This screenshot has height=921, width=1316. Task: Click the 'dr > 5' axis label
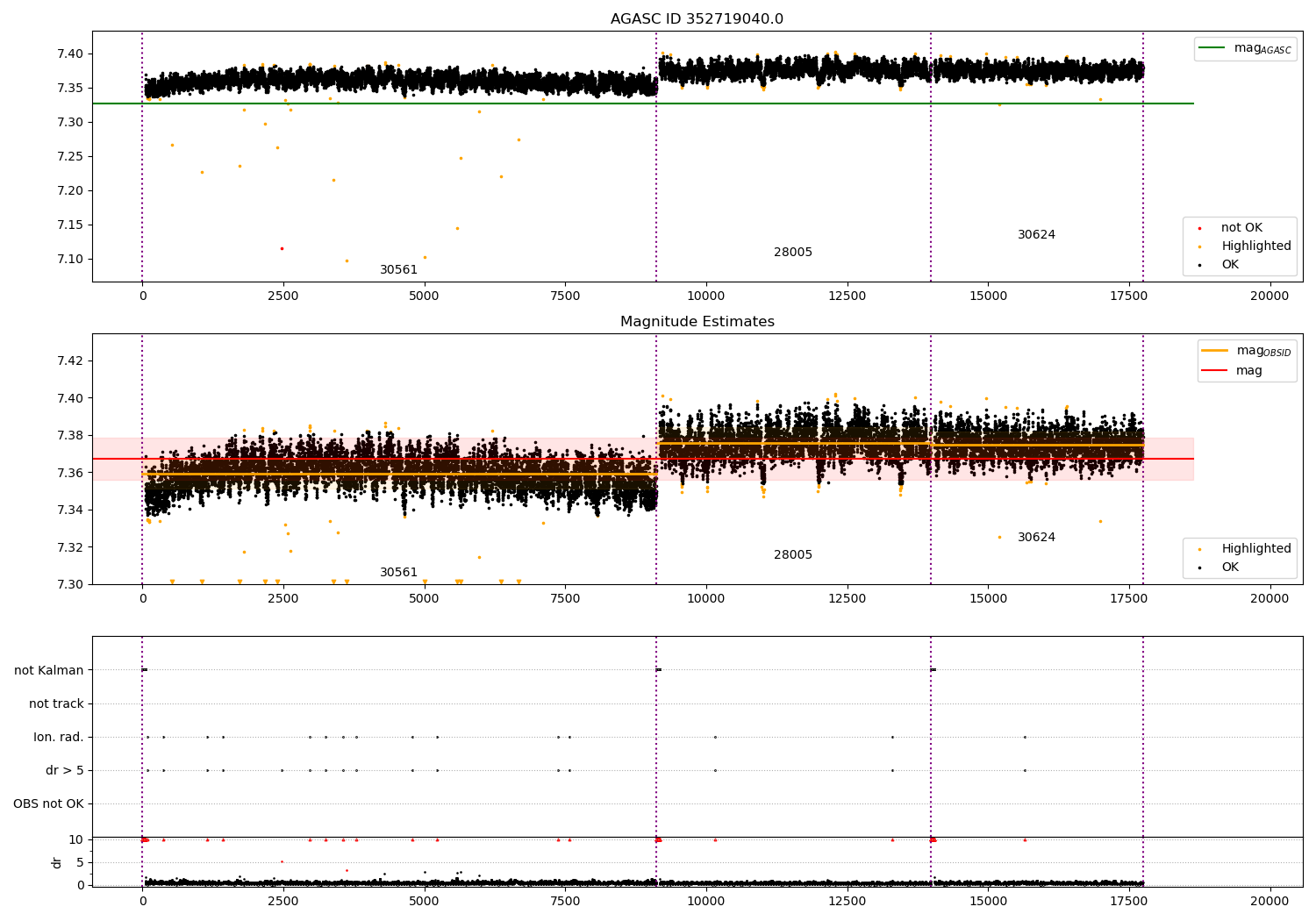click(65, 771)
